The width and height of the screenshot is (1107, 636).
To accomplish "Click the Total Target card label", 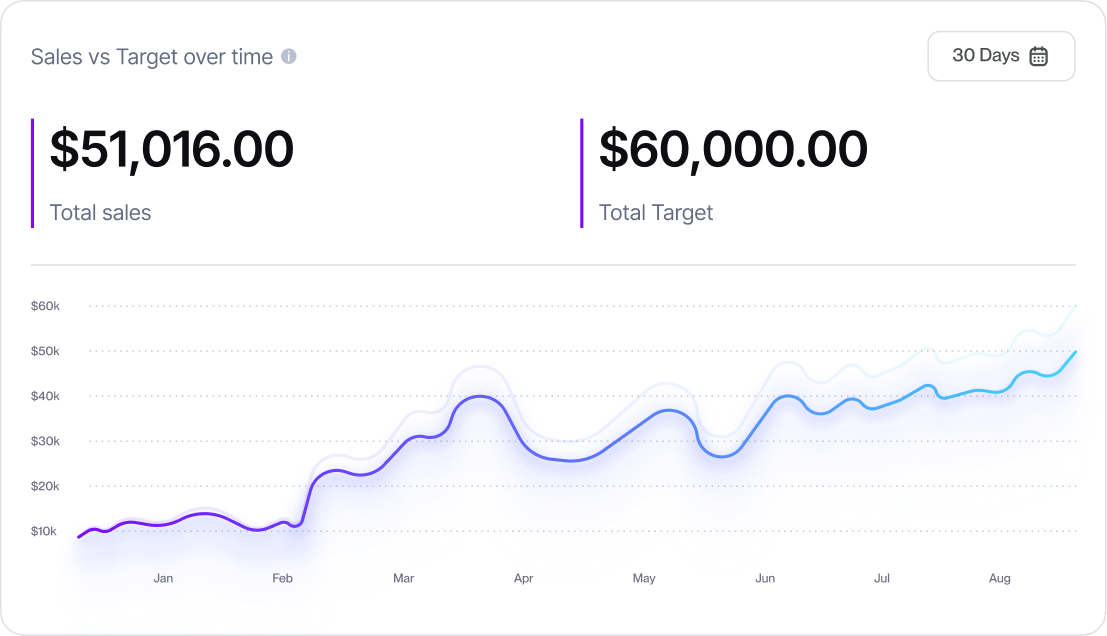I will (655, 212).
